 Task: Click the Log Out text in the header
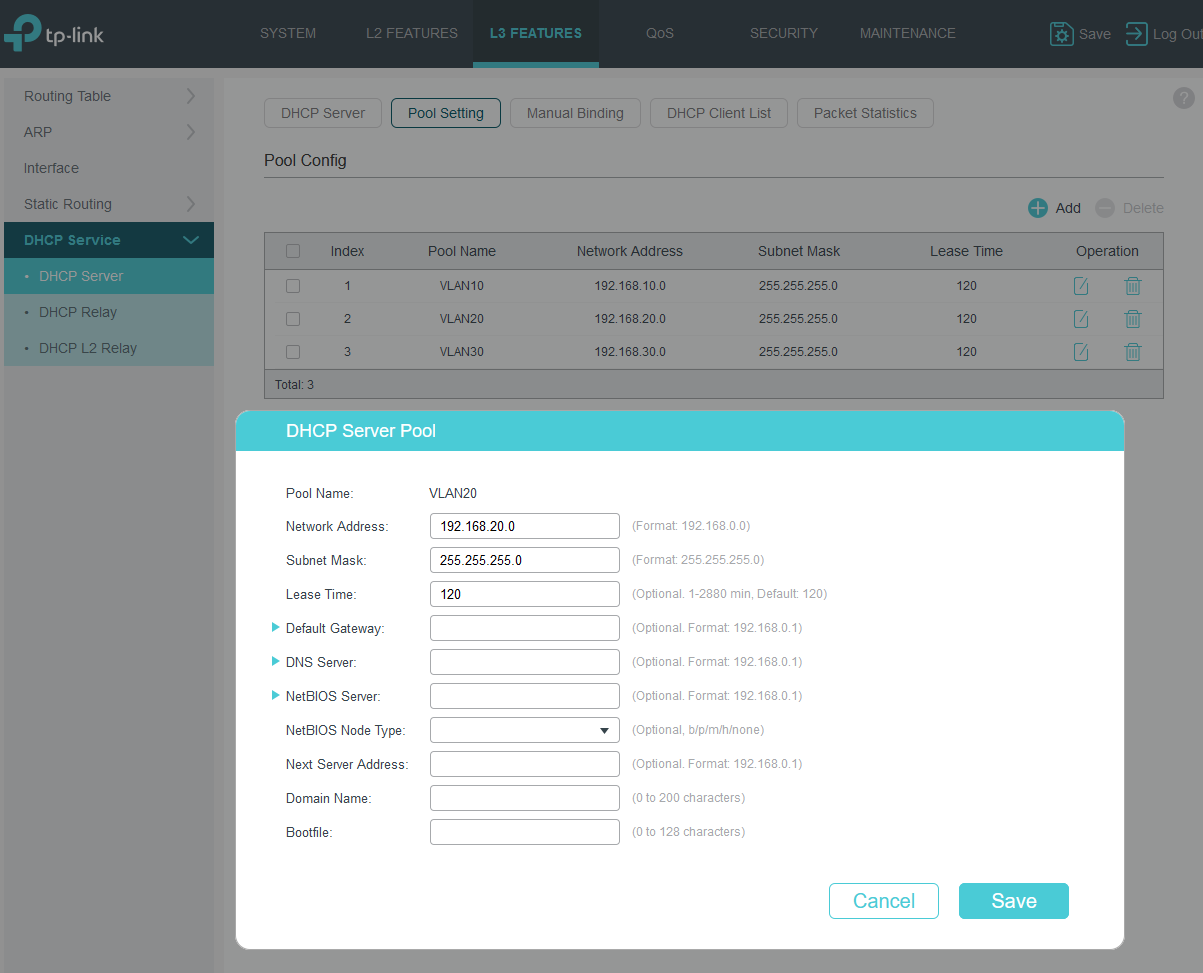coord(1177,34)
